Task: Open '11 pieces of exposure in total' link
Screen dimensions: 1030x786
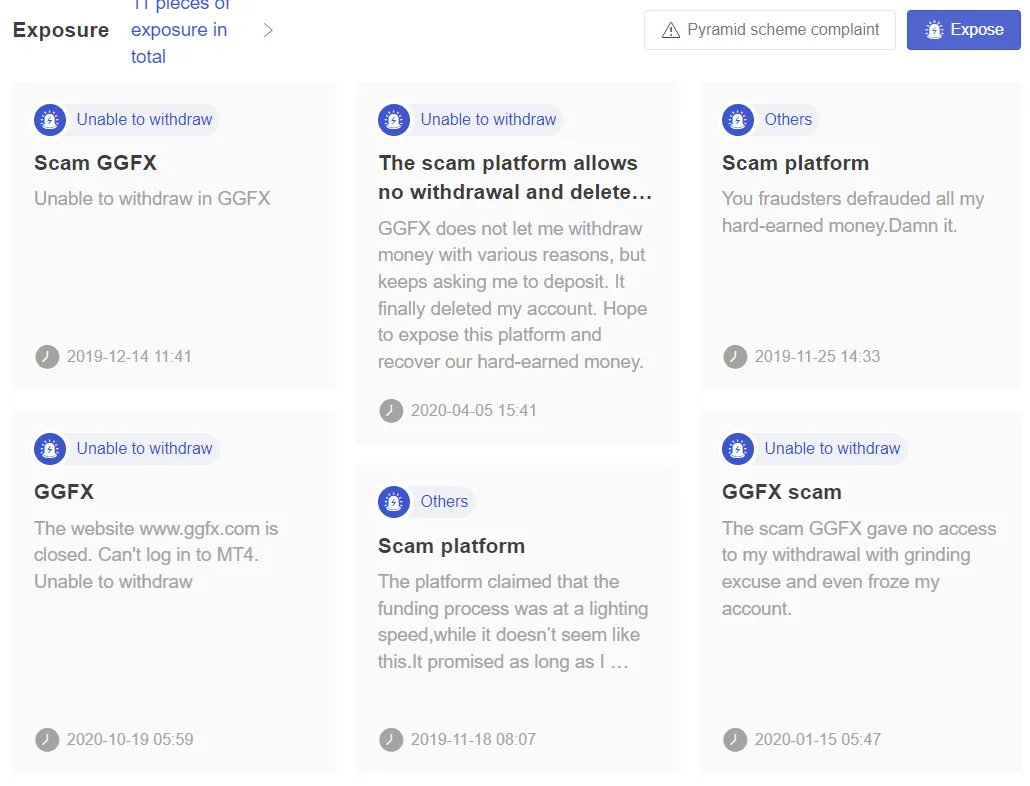Action: (x=181, y=30)
